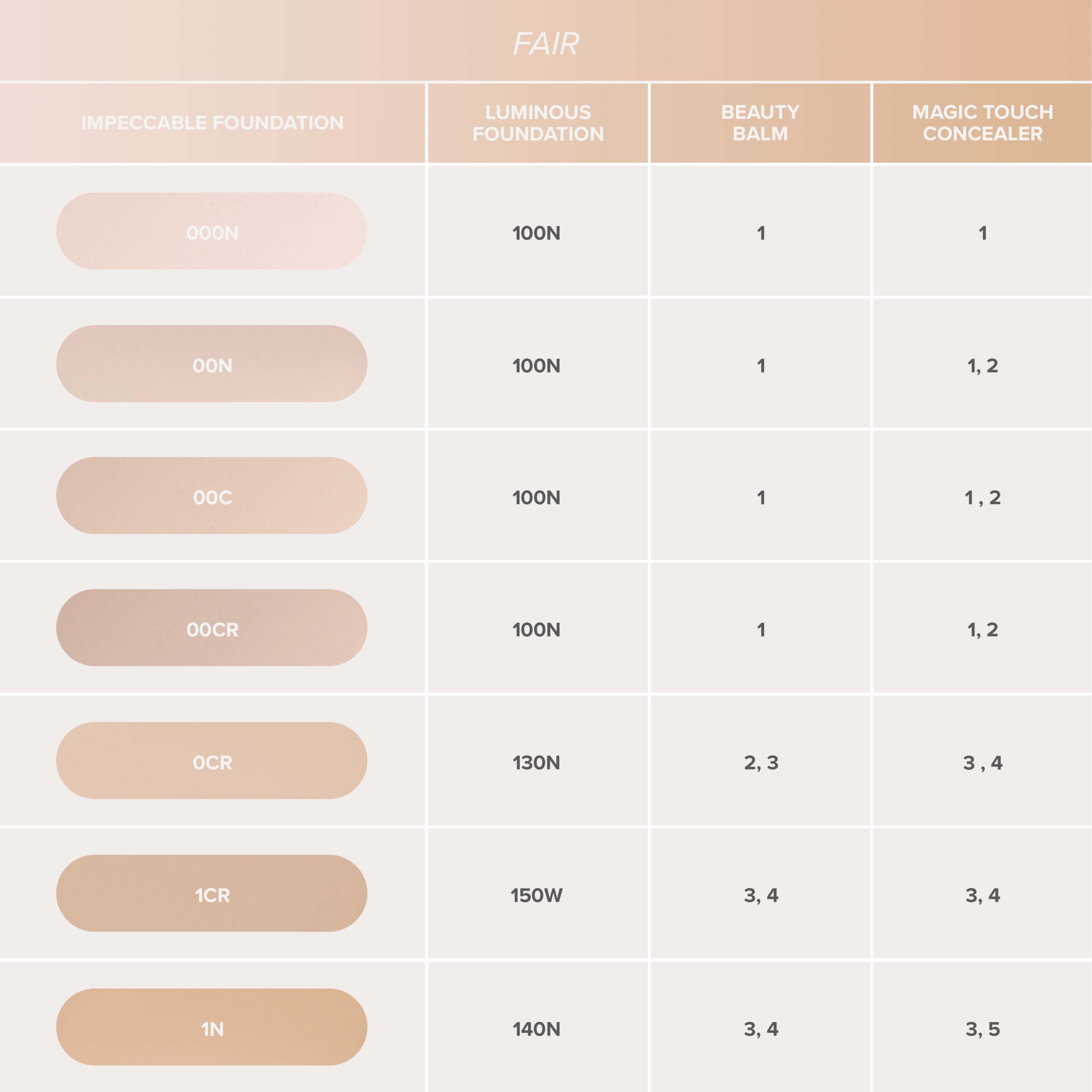Select the 00N foundation swatch
1092x1092 pixels.
pos(212,363)
